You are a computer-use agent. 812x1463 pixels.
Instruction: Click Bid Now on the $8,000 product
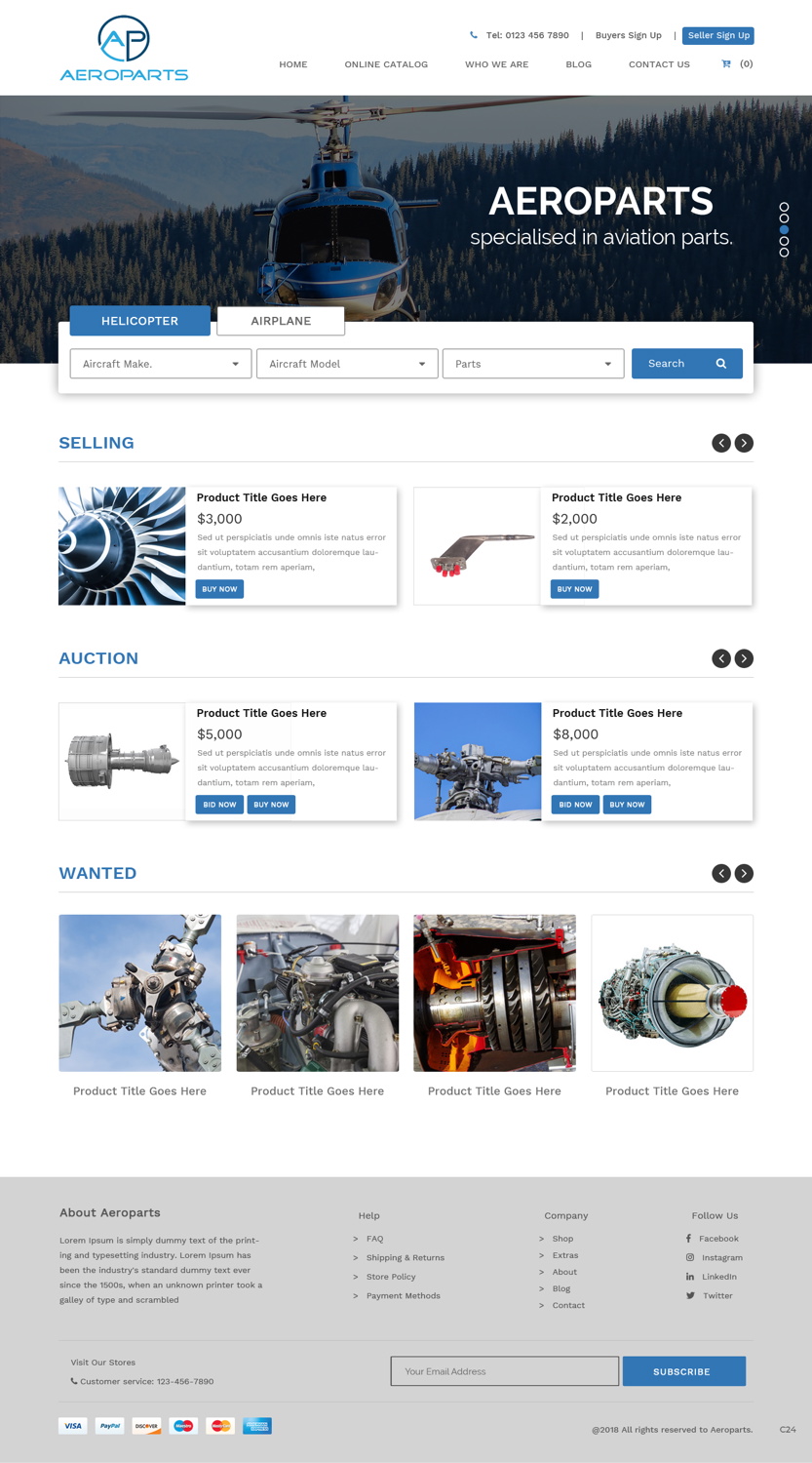[575, 805]
